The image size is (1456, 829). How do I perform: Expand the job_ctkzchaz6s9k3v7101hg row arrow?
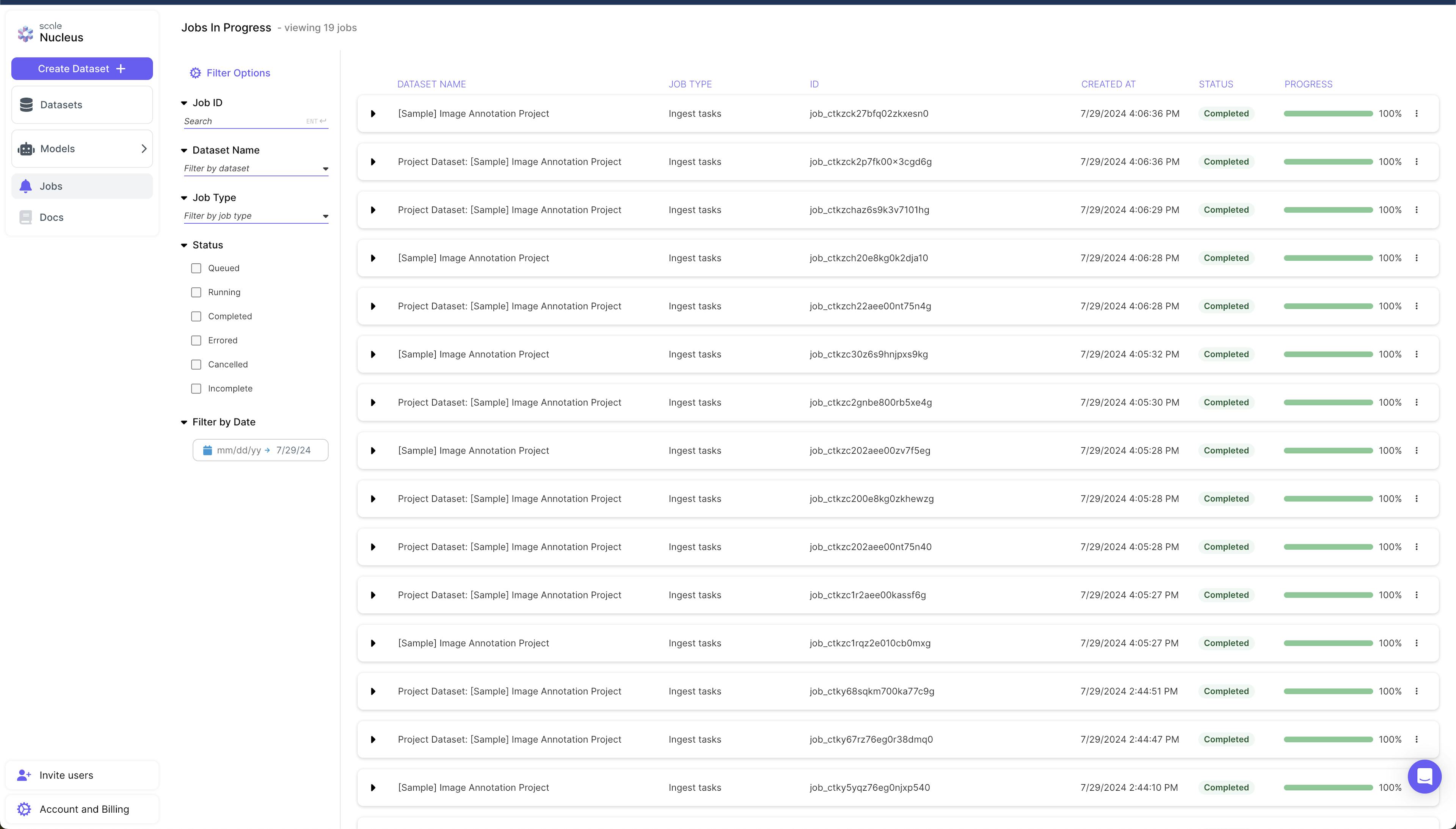pos(373,210)
